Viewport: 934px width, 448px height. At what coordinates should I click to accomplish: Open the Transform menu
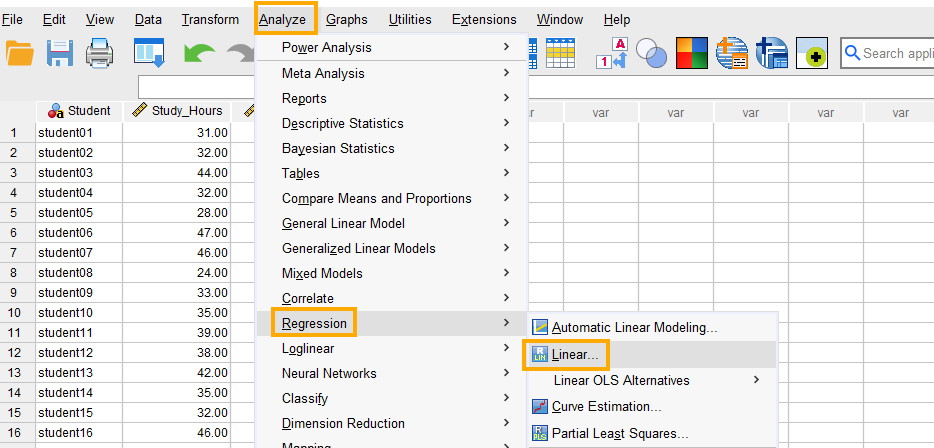click(210, 20)
